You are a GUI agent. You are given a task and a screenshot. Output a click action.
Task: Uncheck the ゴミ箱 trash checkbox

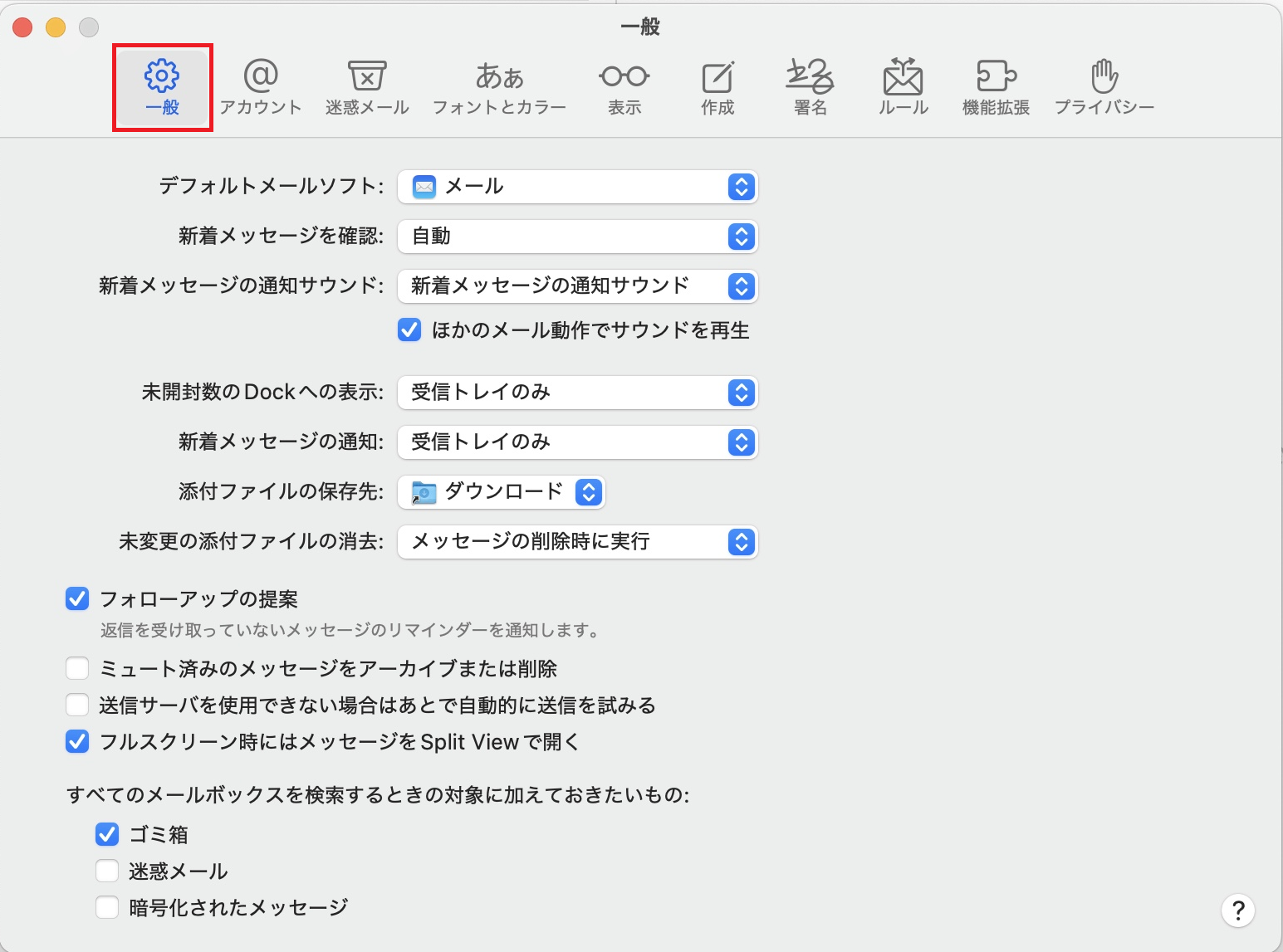pos(107,834)
